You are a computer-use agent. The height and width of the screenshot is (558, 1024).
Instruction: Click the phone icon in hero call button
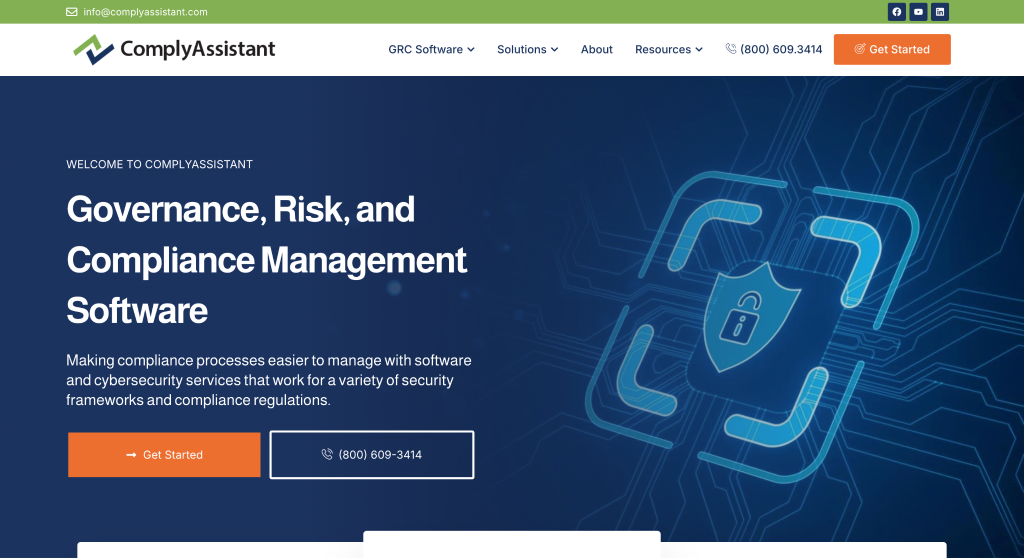327,454
